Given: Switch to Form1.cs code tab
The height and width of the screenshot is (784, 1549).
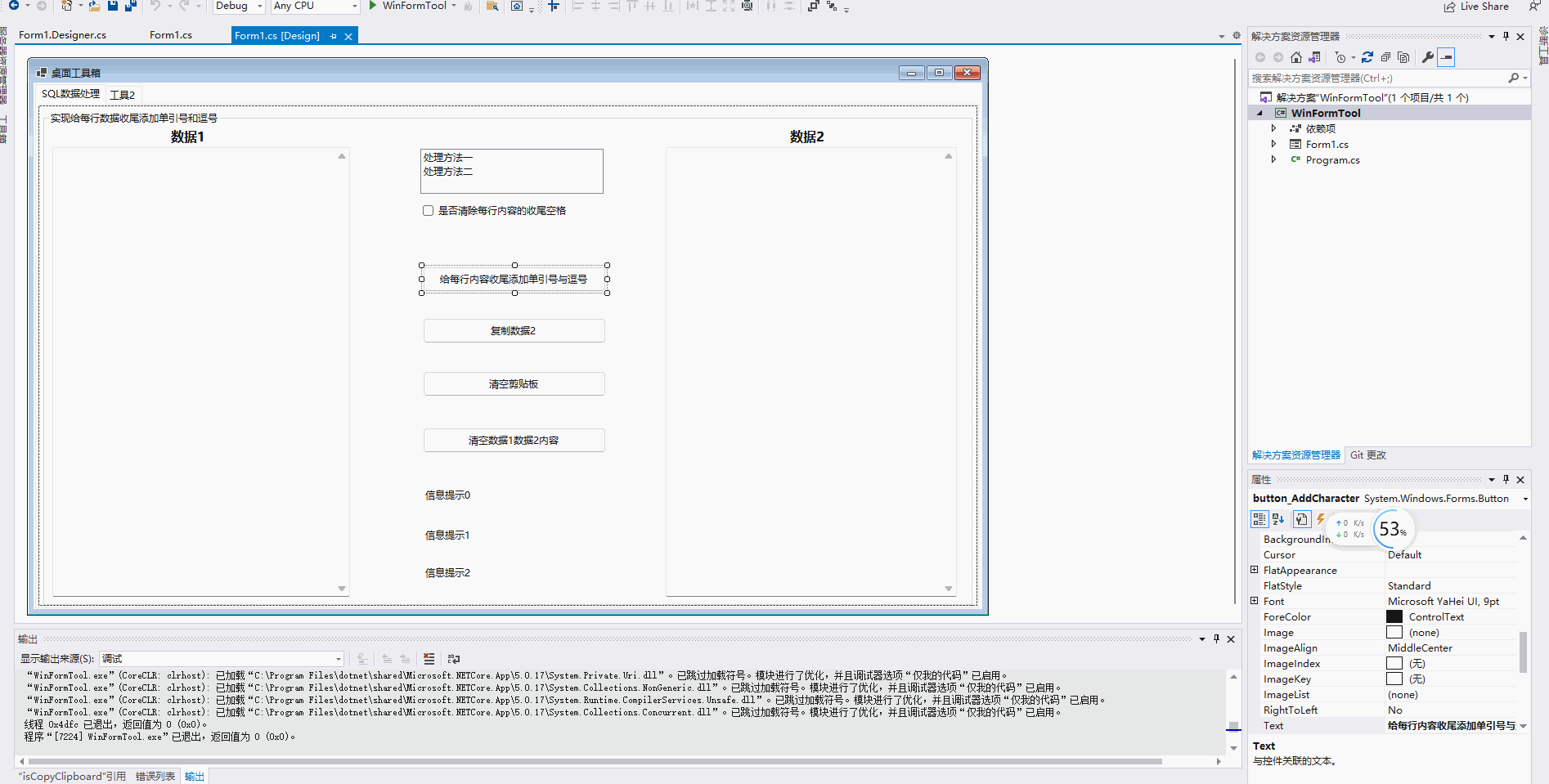Looking at the screenshot, I should click(171, 35).
